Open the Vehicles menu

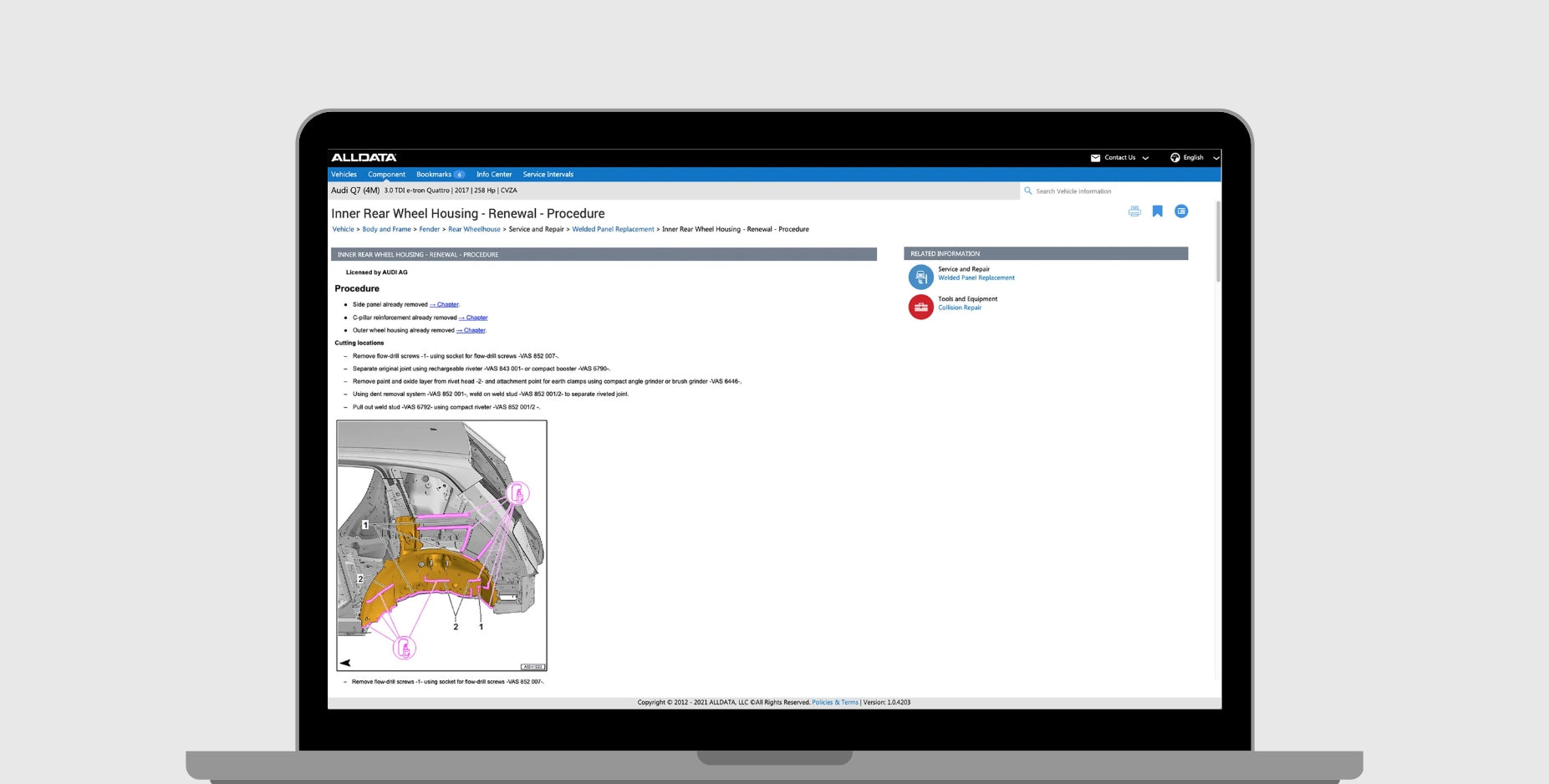(x=344, y=175)
